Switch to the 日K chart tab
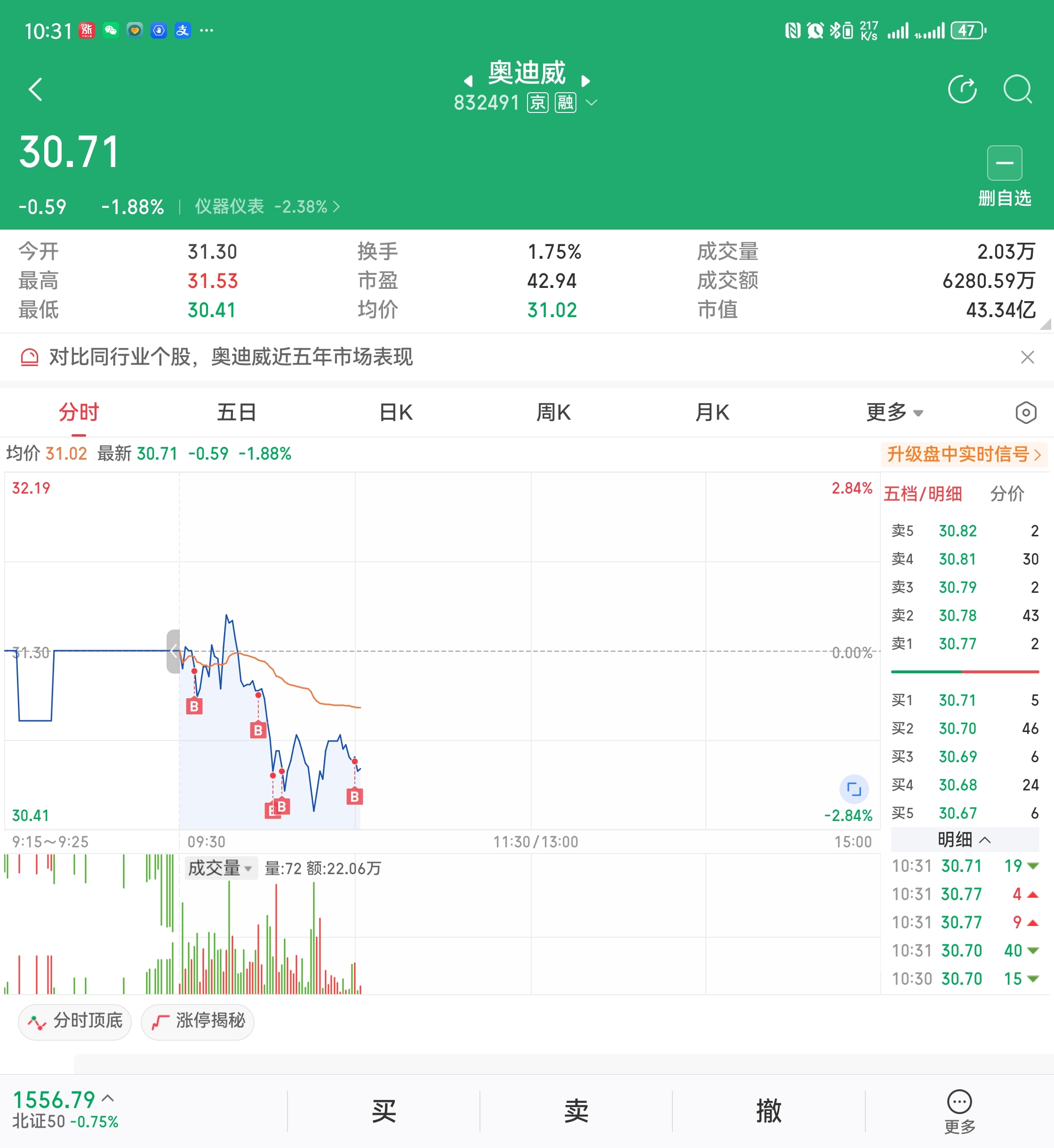 pyautogui.click(x=396, y=412)
